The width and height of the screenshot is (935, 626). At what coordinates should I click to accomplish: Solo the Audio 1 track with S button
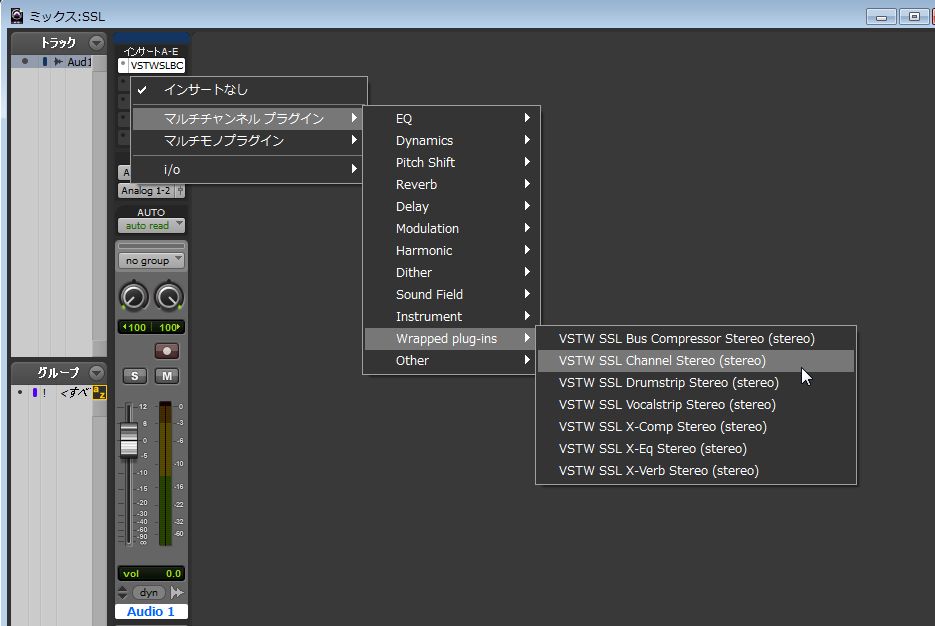click(x=135, y=376)
